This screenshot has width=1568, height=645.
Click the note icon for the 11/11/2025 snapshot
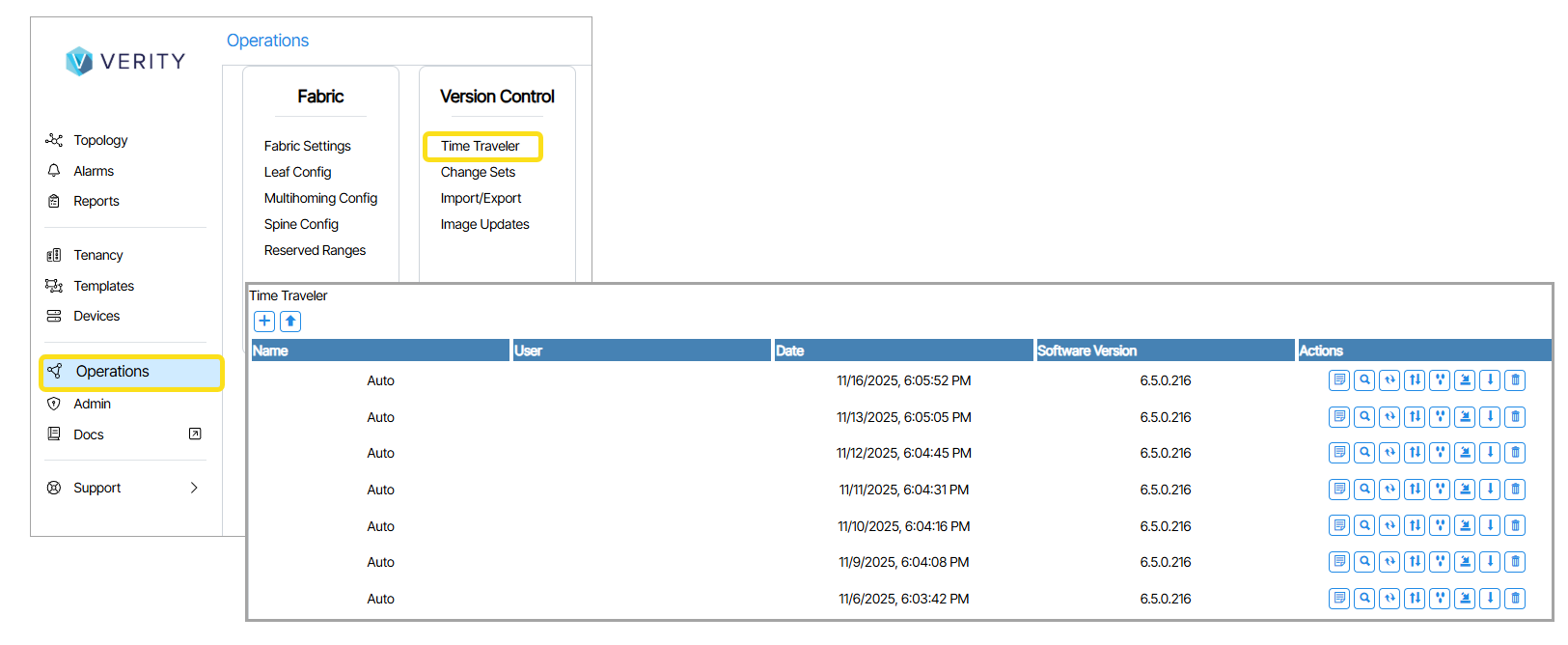click(1339, 490)
